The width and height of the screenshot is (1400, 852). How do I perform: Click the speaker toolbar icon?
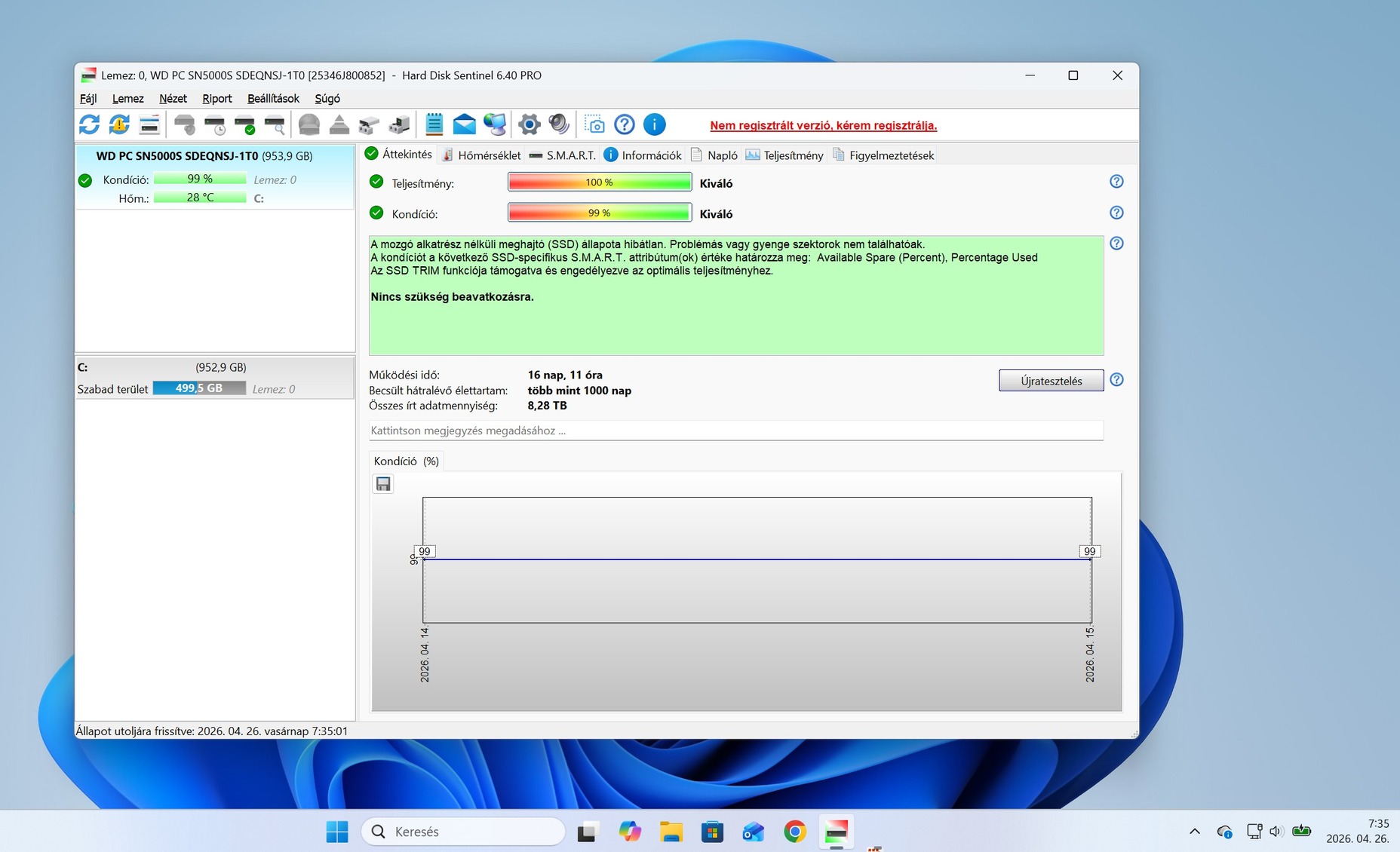[559, 124]
